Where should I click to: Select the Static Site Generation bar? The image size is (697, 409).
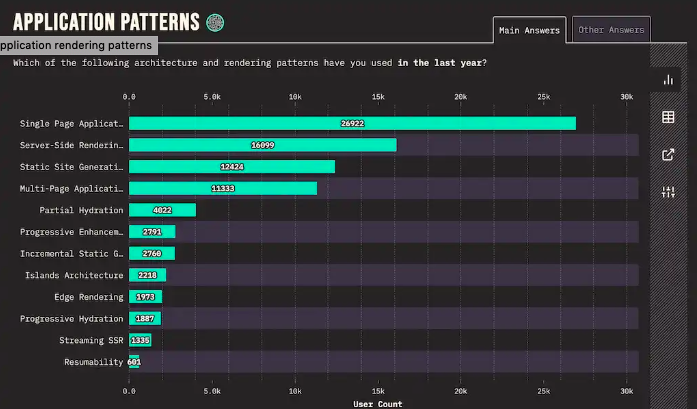pyautogui.click(x=232, y=167)
